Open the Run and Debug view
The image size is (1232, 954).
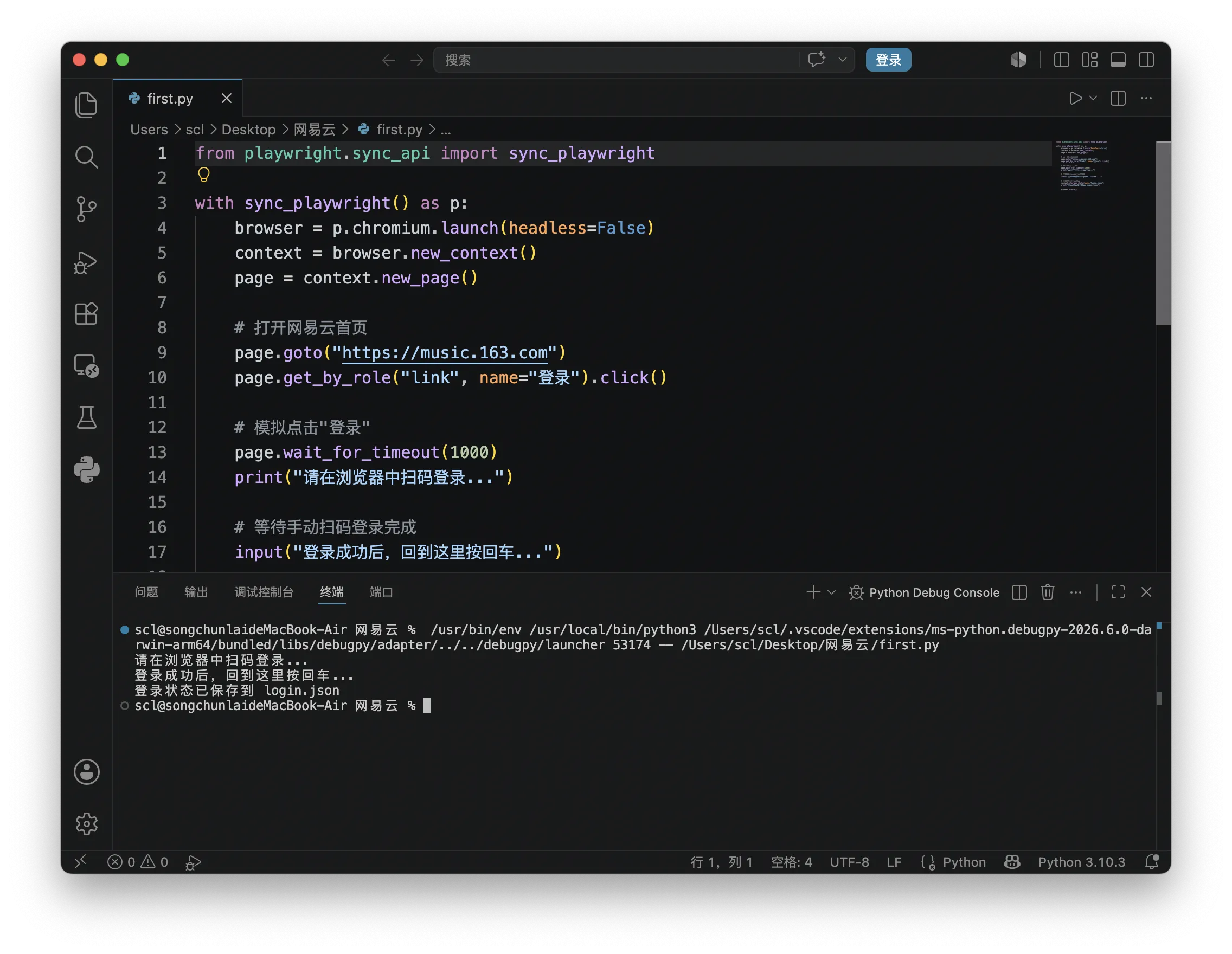86,262
